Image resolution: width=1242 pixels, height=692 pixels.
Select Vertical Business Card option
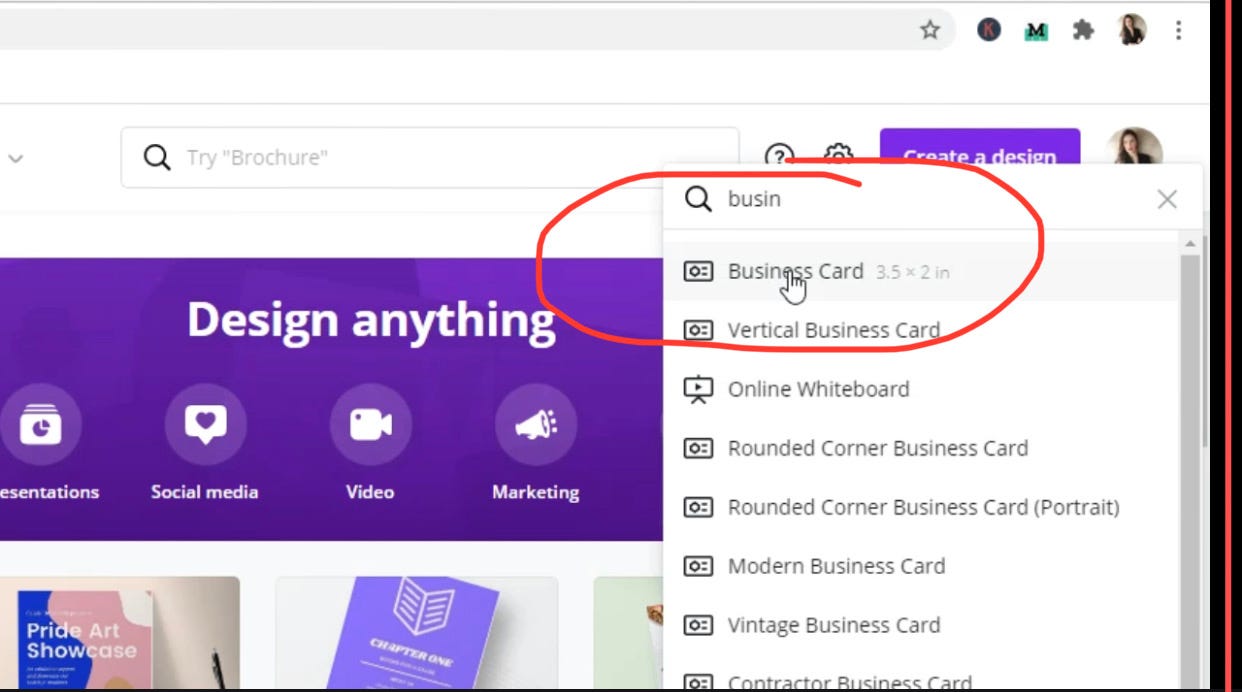pos(921,330)
